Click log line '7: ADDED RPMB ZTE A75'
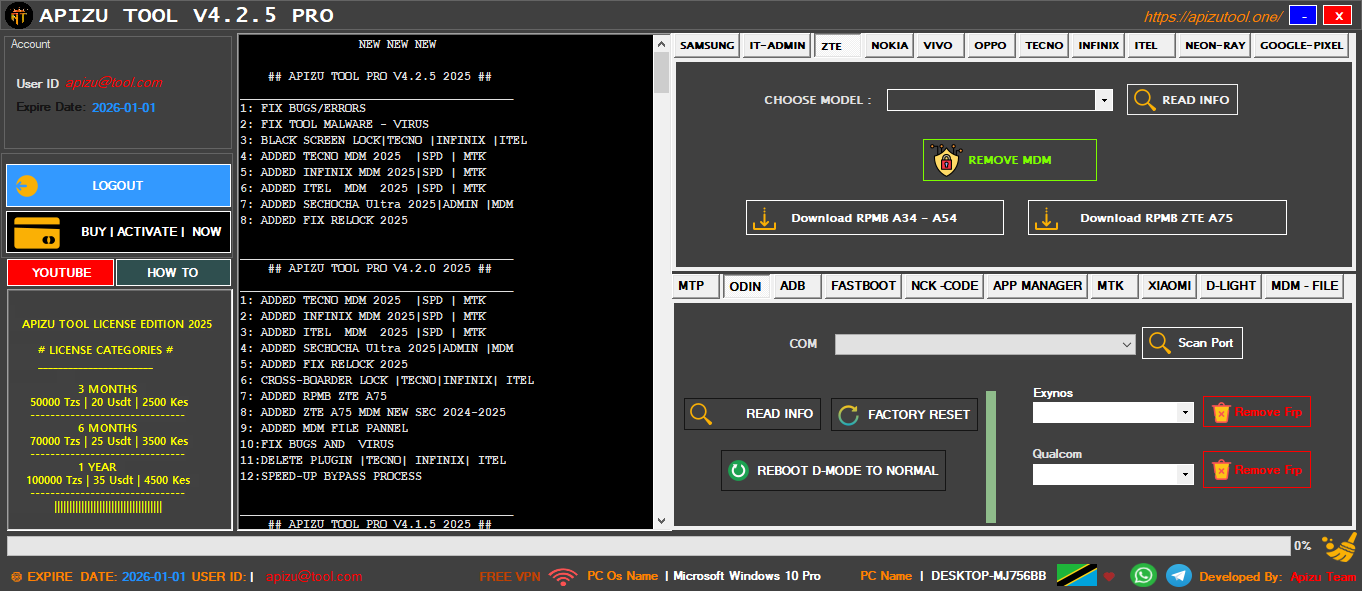Screen dimensions: 1362x591 pyautogui.click(x=313, y=396)
